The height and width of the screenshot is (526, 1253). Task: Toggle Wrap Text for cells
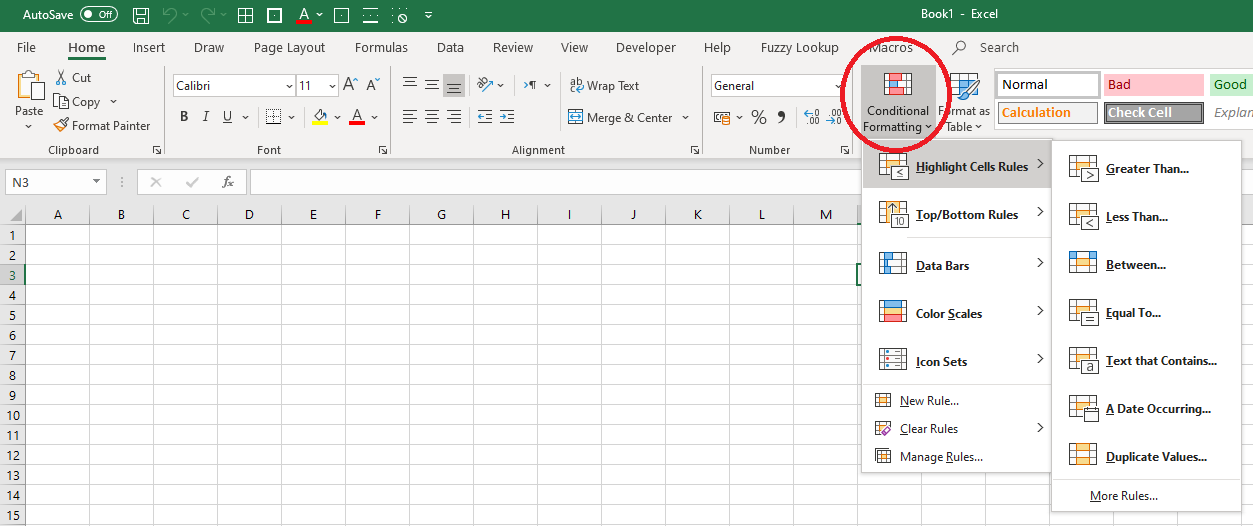click(x=604, y=86)
